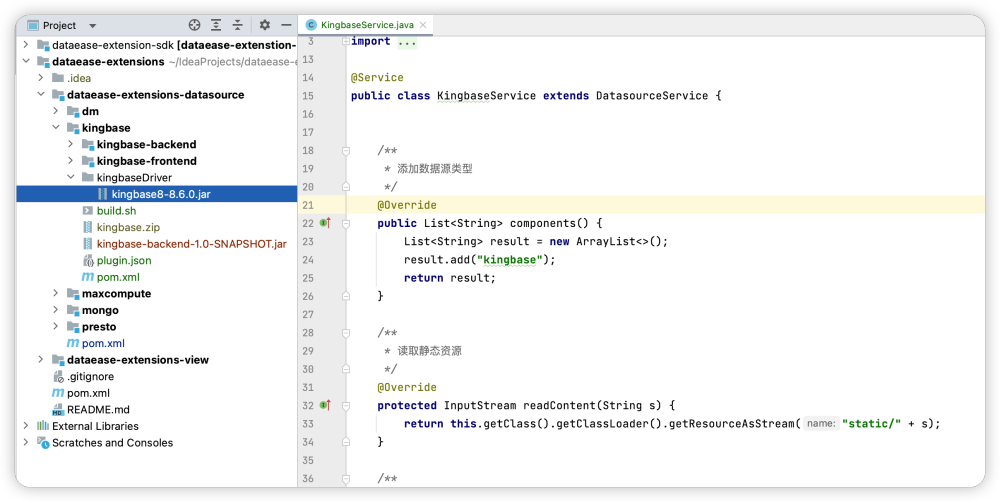Image resolution: width=1000 pixels, height=502 pixels.
Task: Click the build.sh shell script icon
Action: (88, 210)
